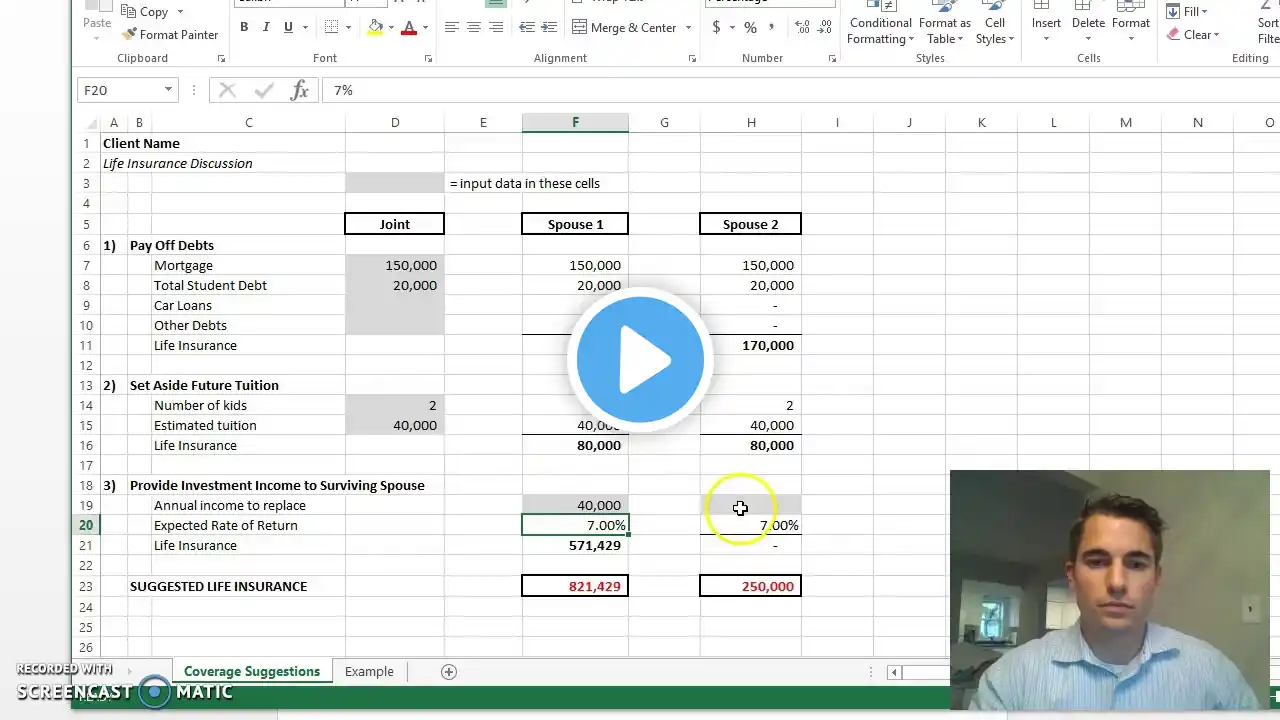Open the Fill Color dropdown arrow
The height and width of the screenshot is (720, 1280).
tap(392, 28)
